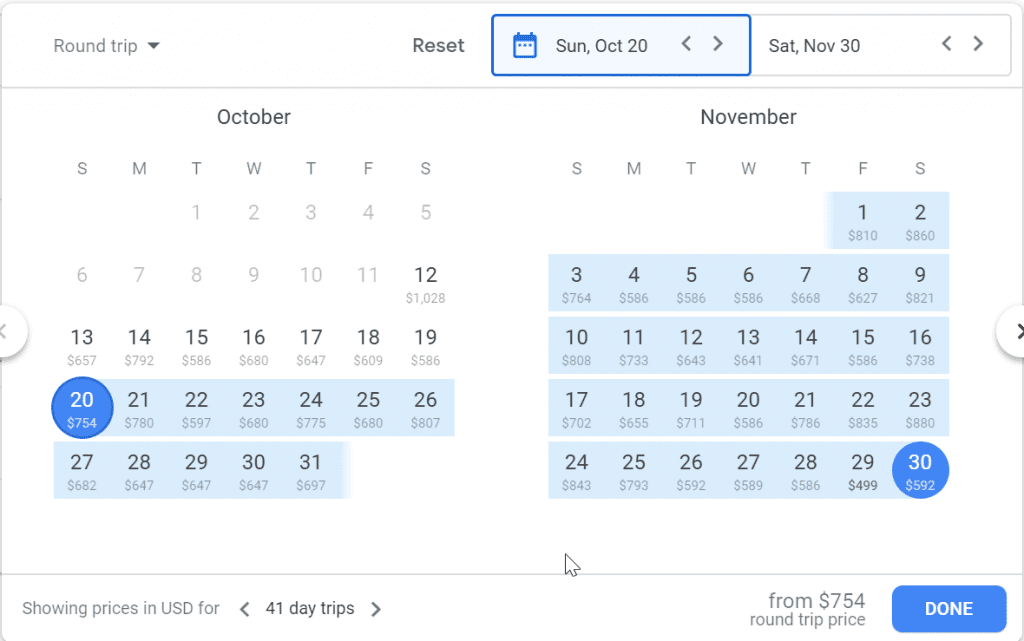Click the calendar icon in the departure field
The width and height of the screenshot is (1024, 641).
tap(525, 44)
